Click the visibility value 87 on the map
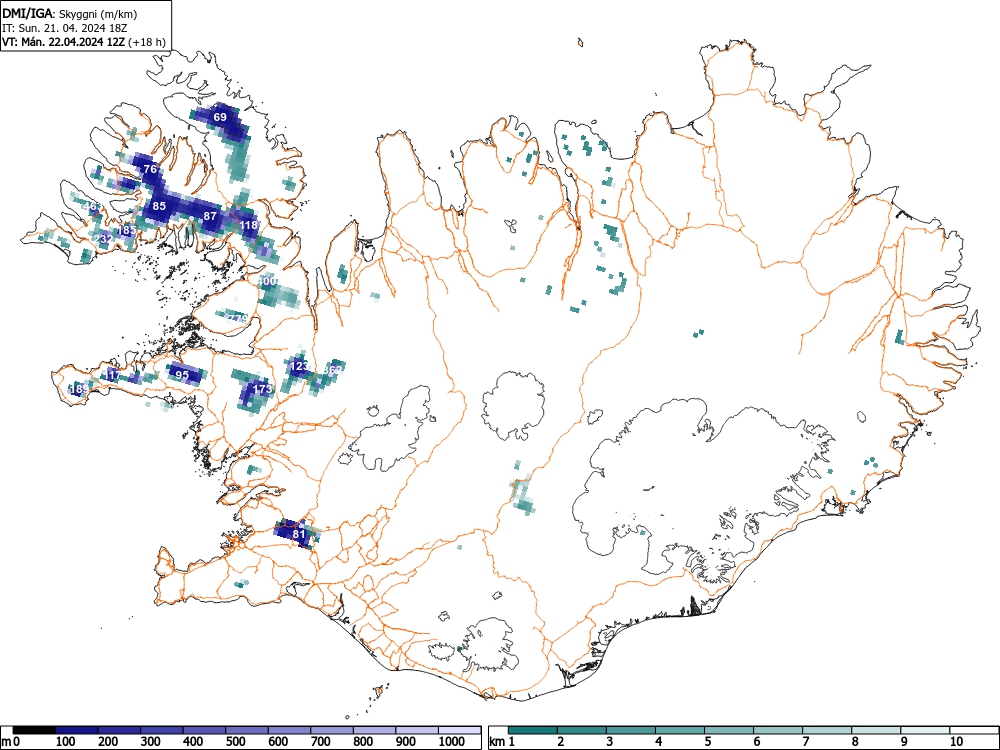 point(210,216)
